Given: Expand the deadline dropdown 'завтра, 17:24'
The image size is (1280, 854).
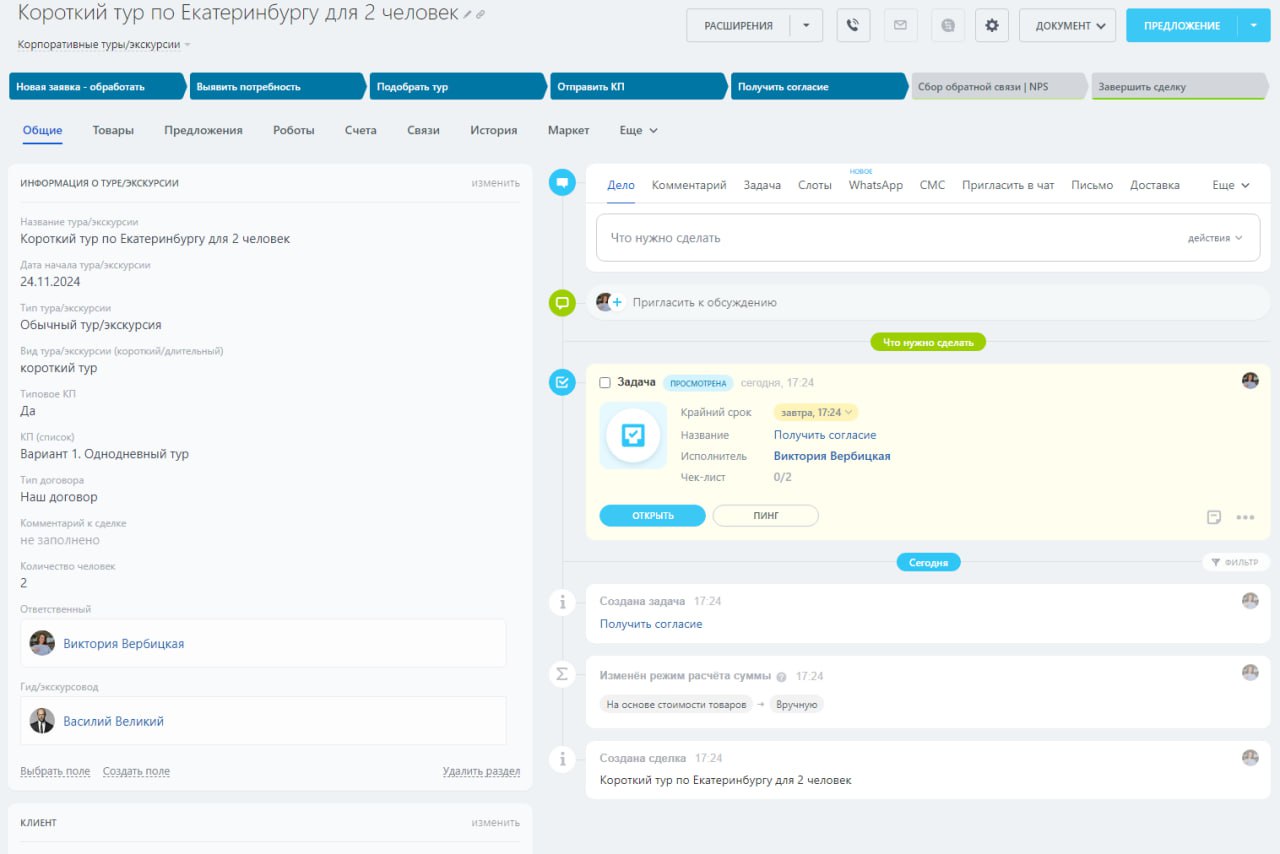Looking at the screenshot, I should click(x=815, y=412).
